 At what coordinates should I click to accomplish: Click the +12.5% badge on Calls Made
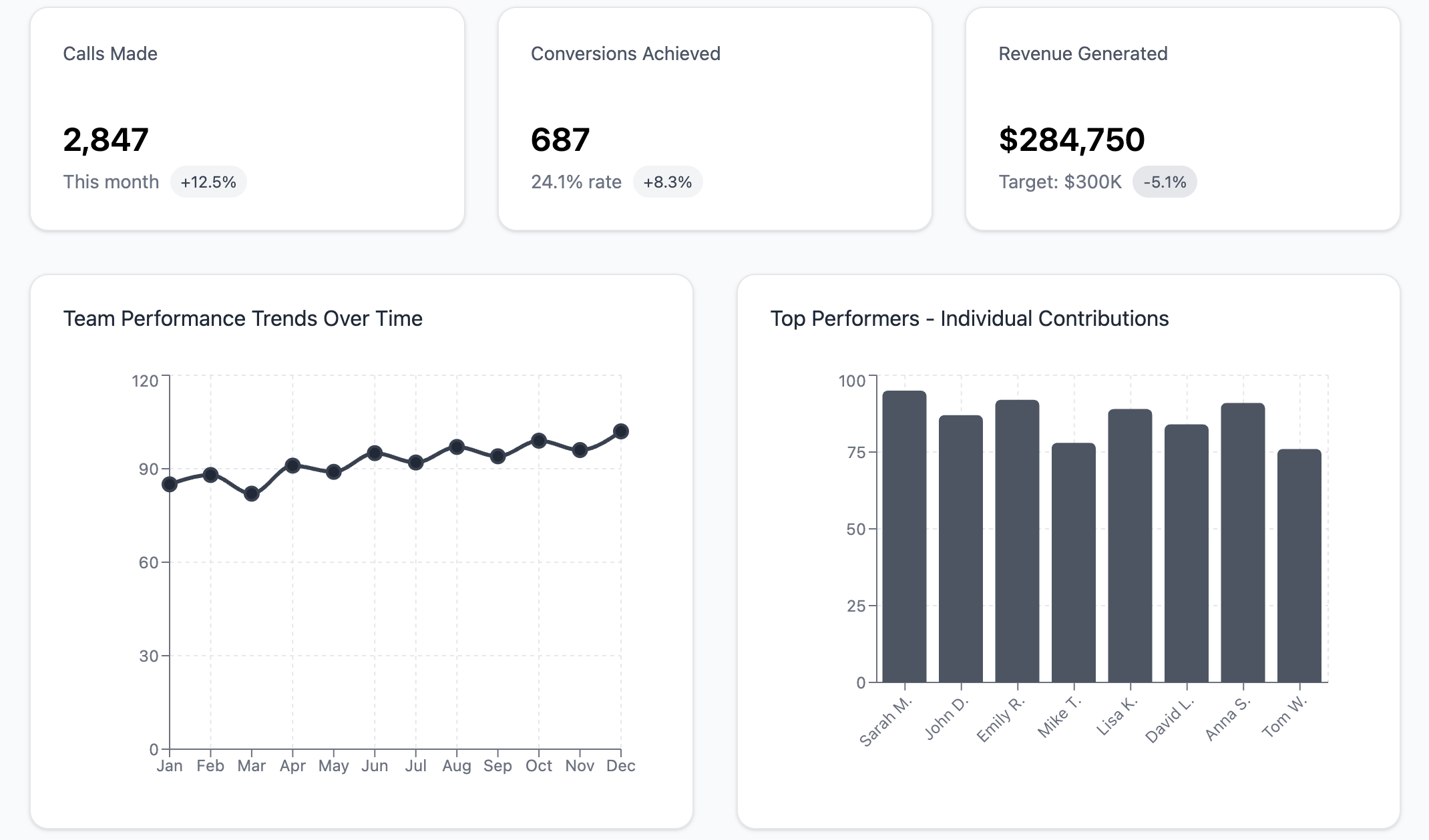(x=208, y=182)
